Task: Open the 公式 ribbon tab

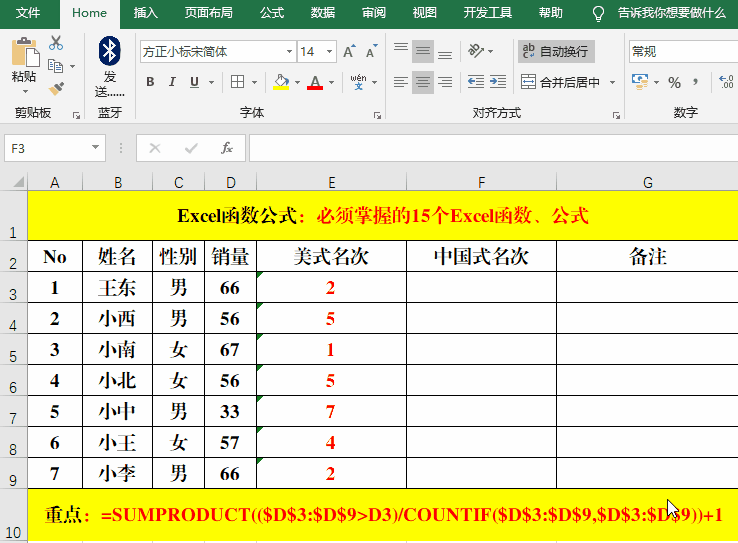Action: (271, 13)
